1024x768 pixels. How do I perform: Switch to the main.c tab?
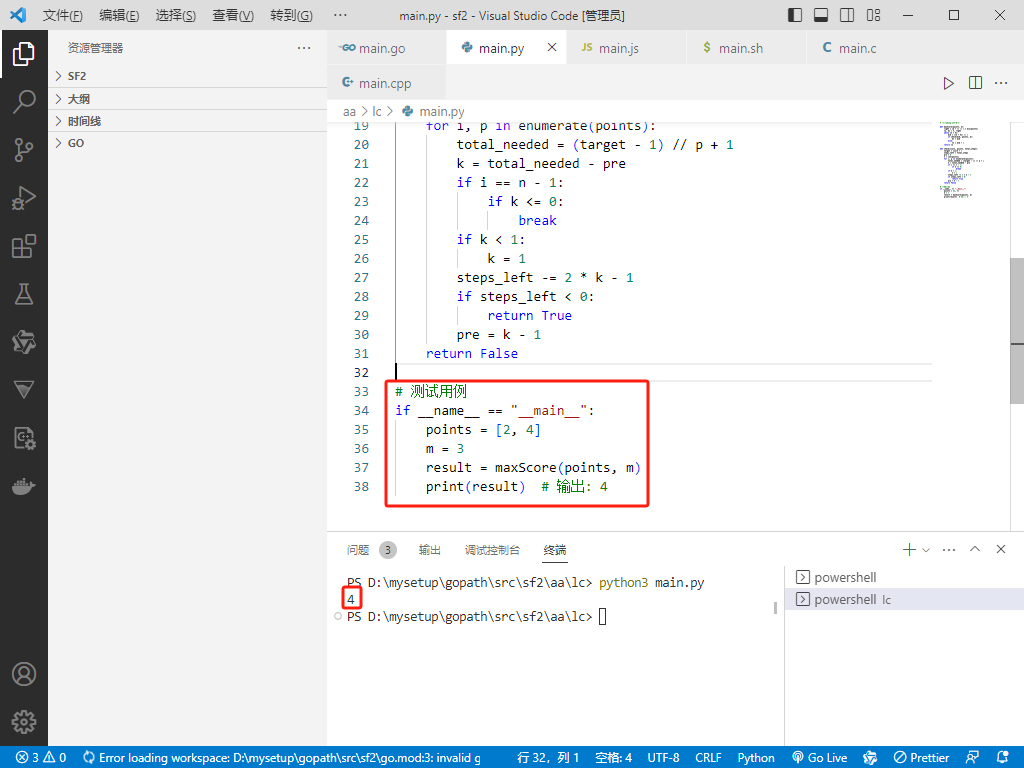click(x=866, y=48)
